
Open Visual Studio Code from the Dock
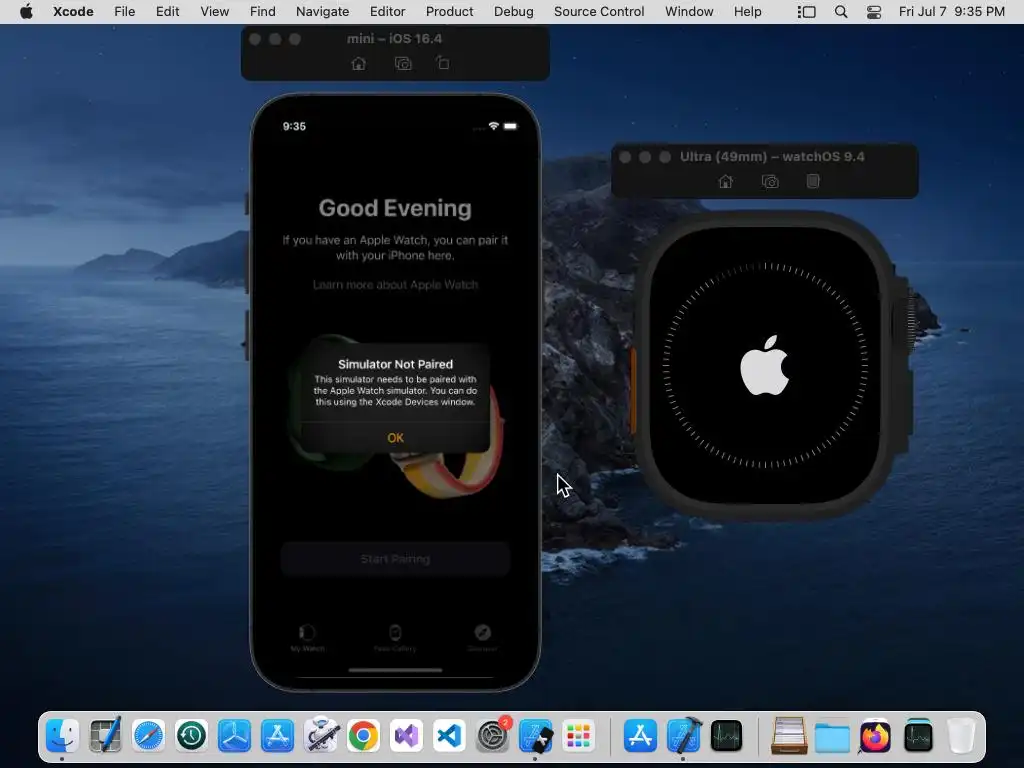(449, 736)
